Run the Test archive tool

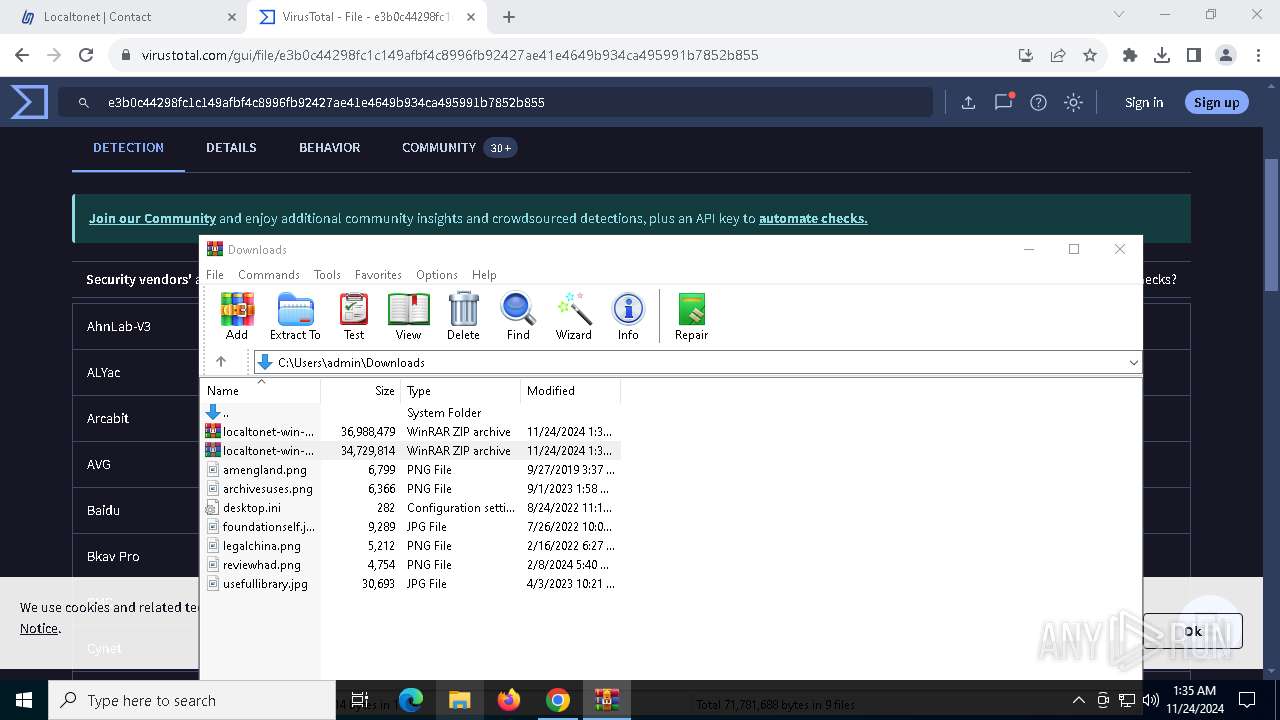[354, 316]
